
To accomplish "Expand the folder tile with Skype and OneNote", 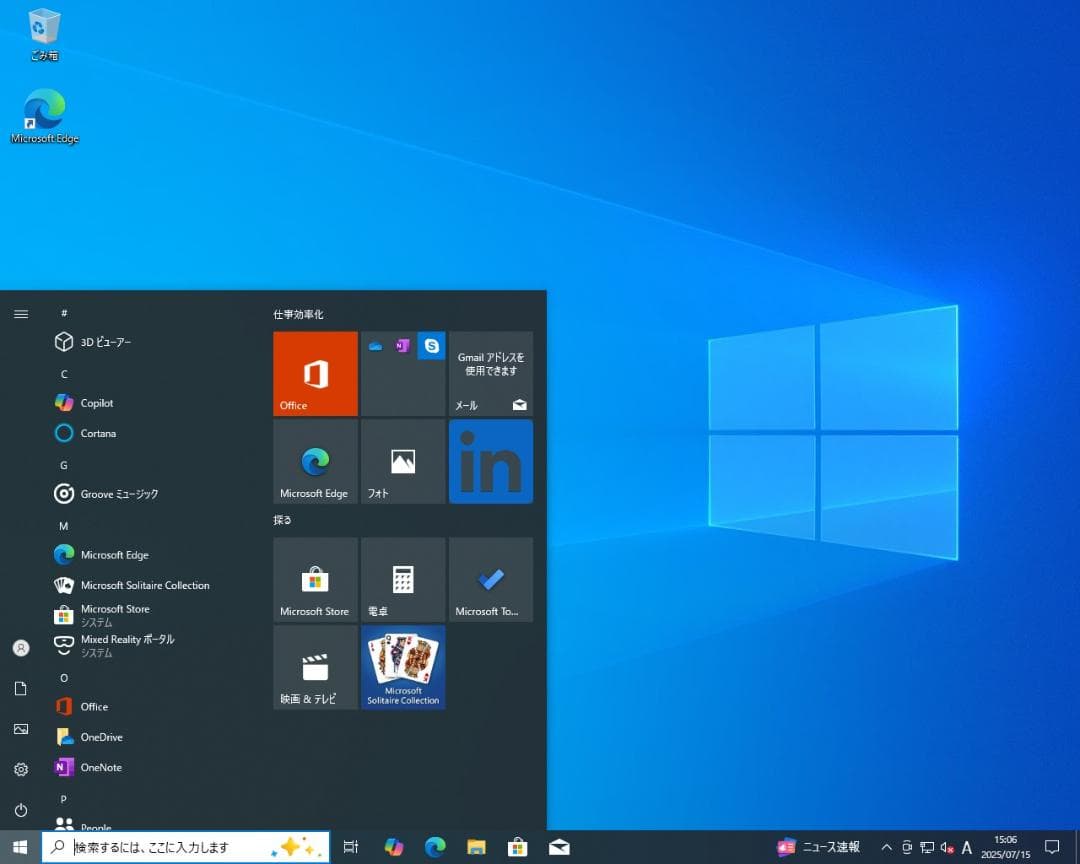I will pos(403,373).
